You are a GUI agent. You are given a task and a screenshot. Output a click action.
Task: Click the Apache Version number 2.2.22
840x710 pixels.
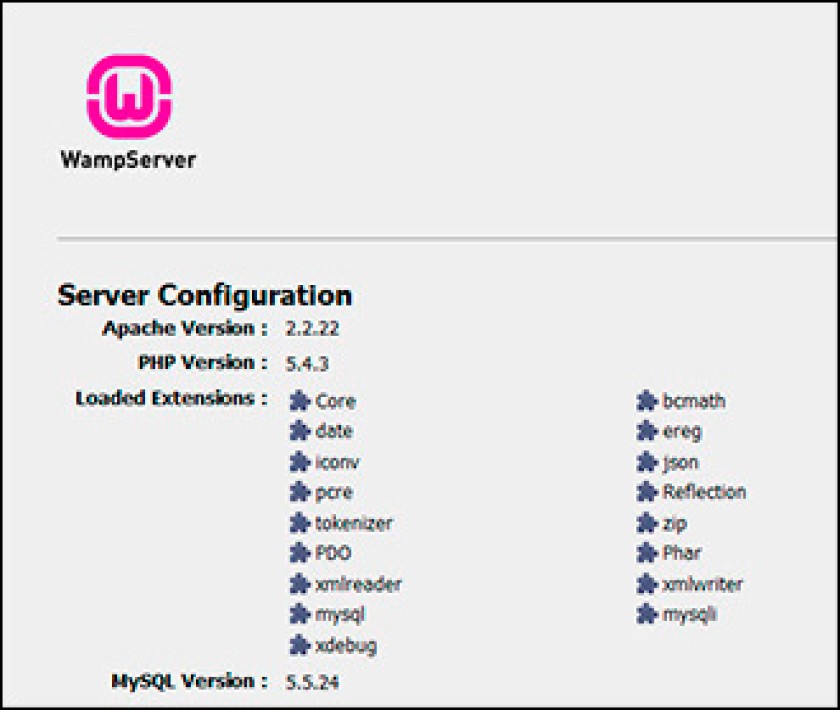312,328
